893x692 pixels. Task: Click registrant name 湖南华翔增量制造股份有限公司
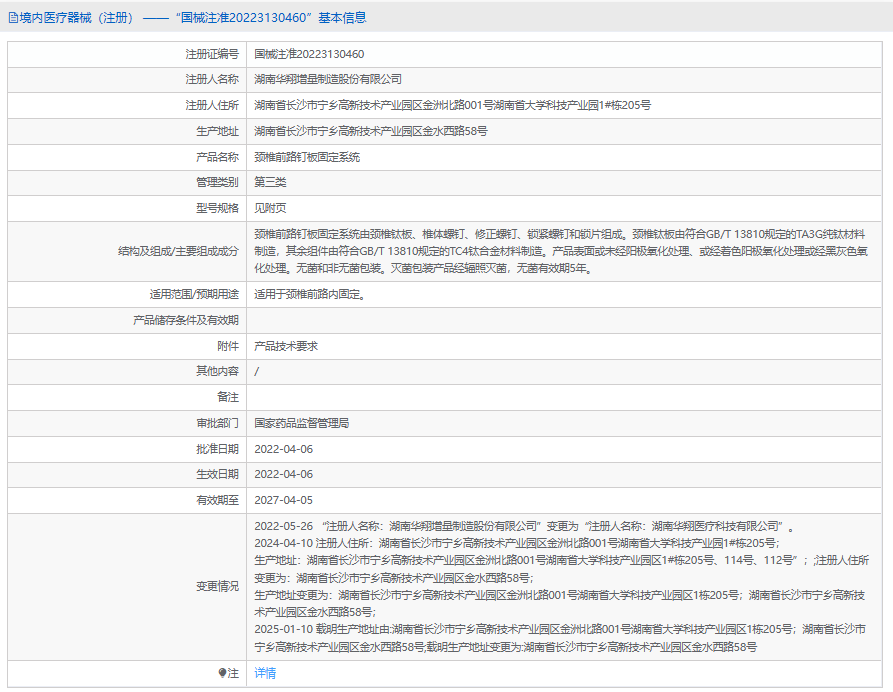pyautogui.click(x=328, y=79)
